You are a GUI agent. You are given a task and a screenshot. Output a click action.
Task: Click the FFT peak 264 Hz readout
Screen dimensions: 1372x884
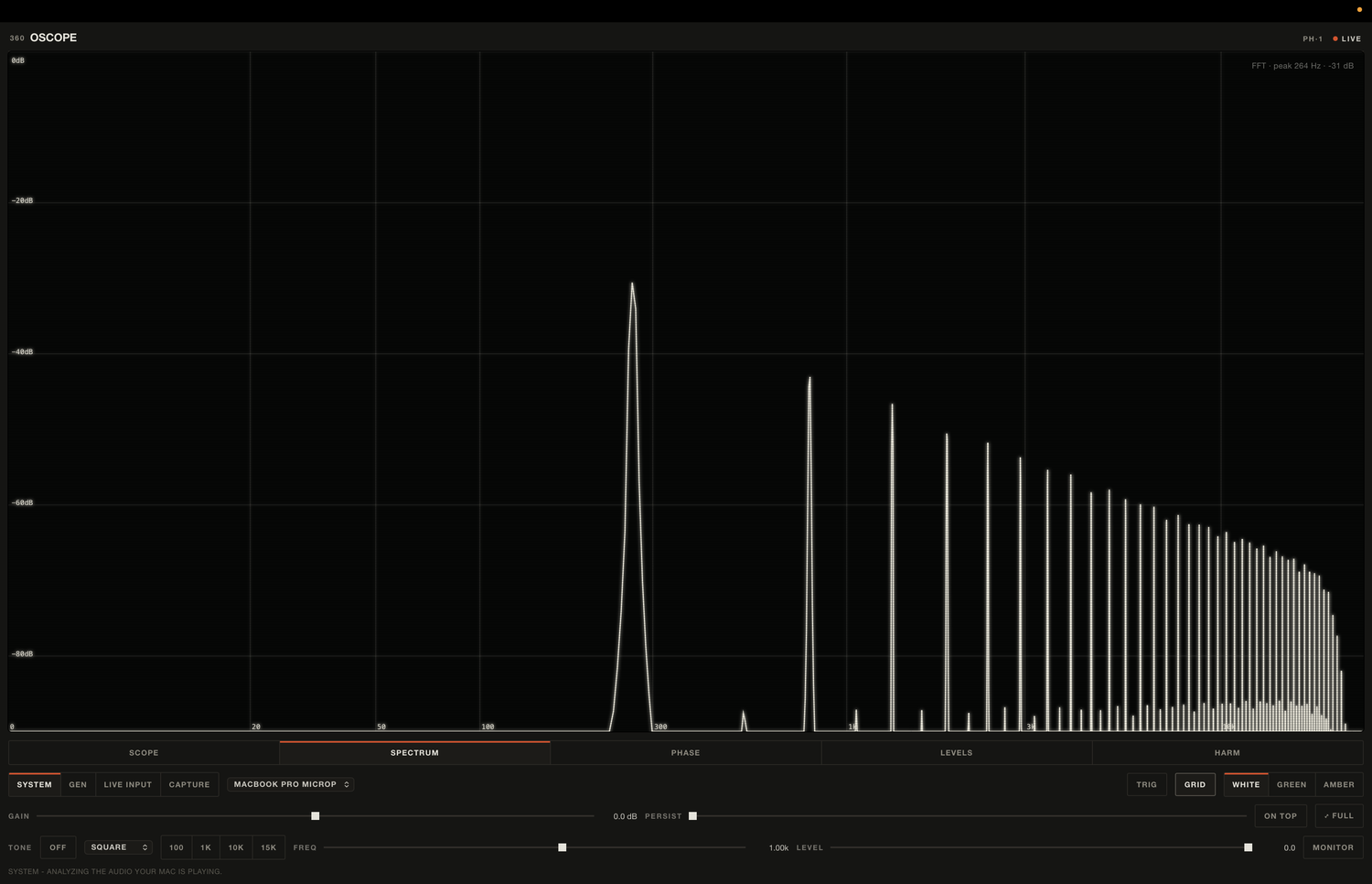point(1302,66)
